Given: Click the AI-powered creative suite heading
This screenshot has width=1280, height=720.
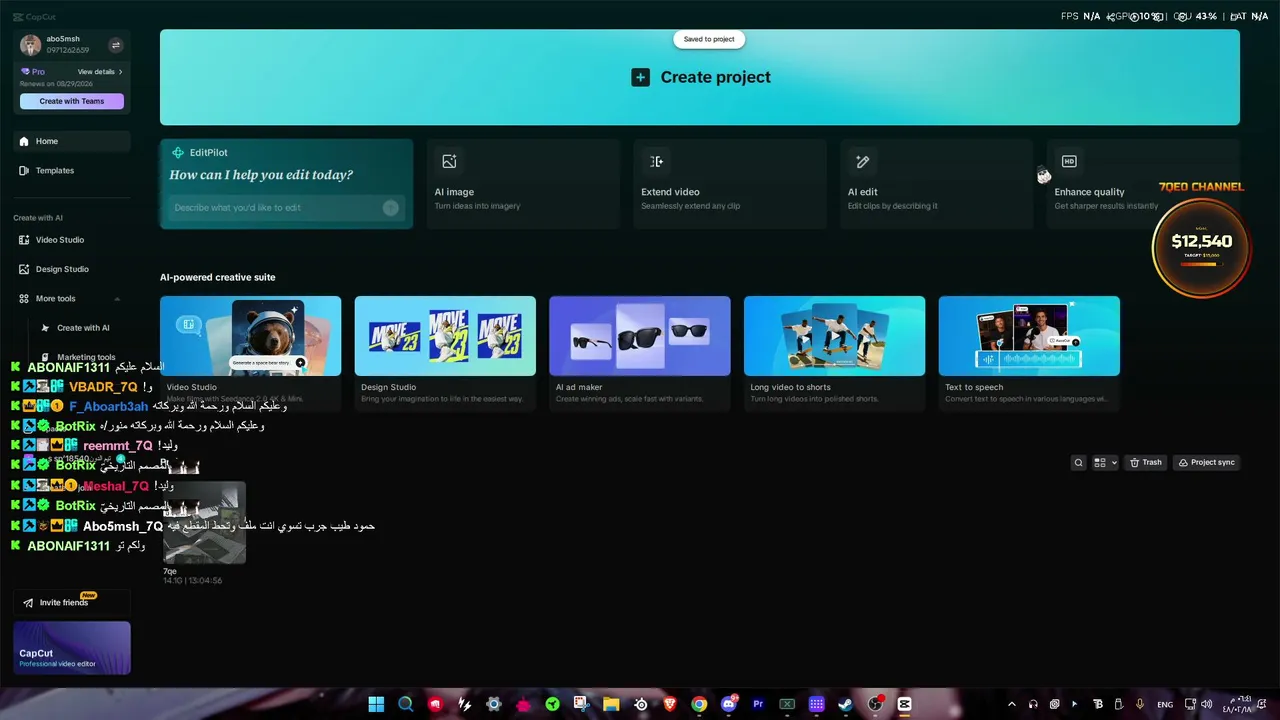Looking at the screenshot, I should point(218,277).
